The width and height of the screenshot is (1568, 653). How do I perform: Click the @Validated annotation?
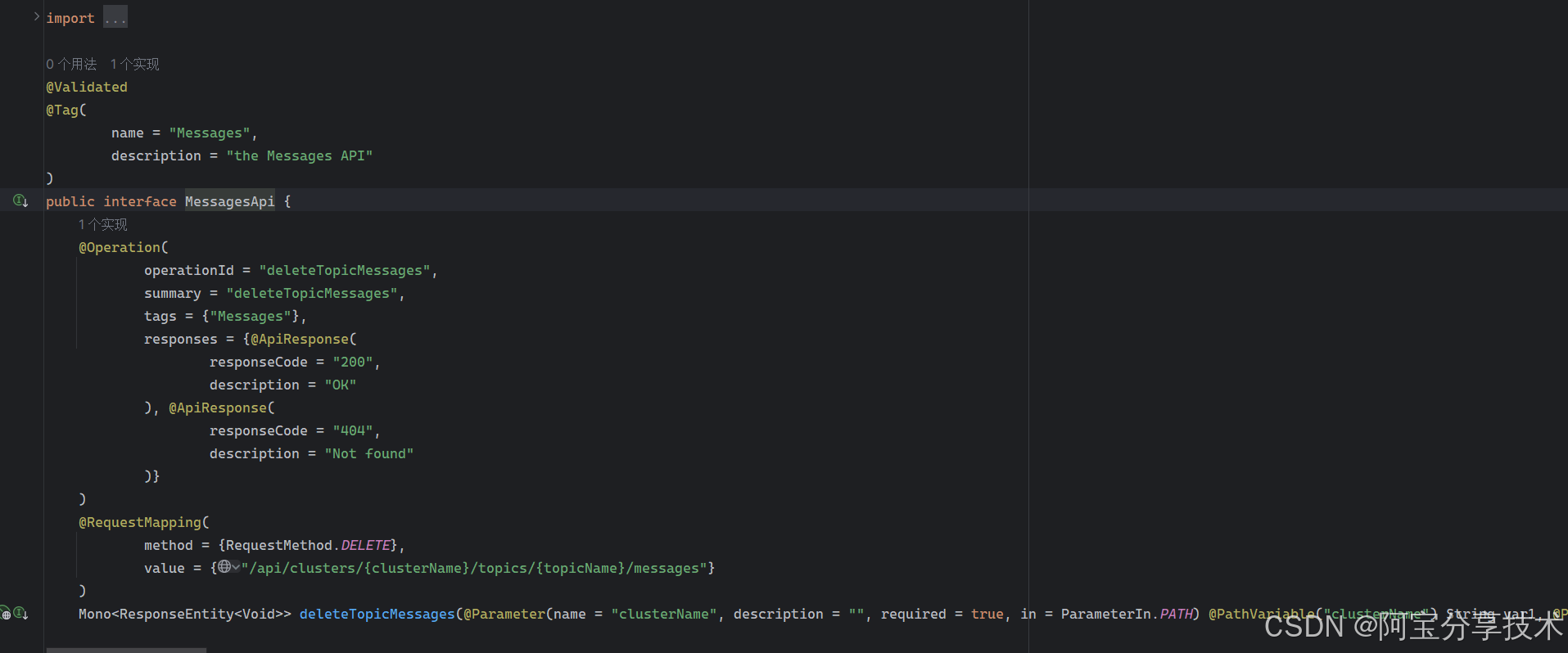[87, 87]
